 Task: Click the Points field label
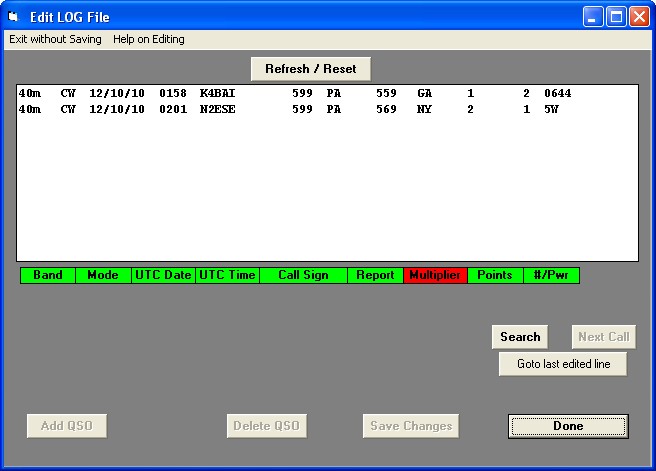(495, 275)
